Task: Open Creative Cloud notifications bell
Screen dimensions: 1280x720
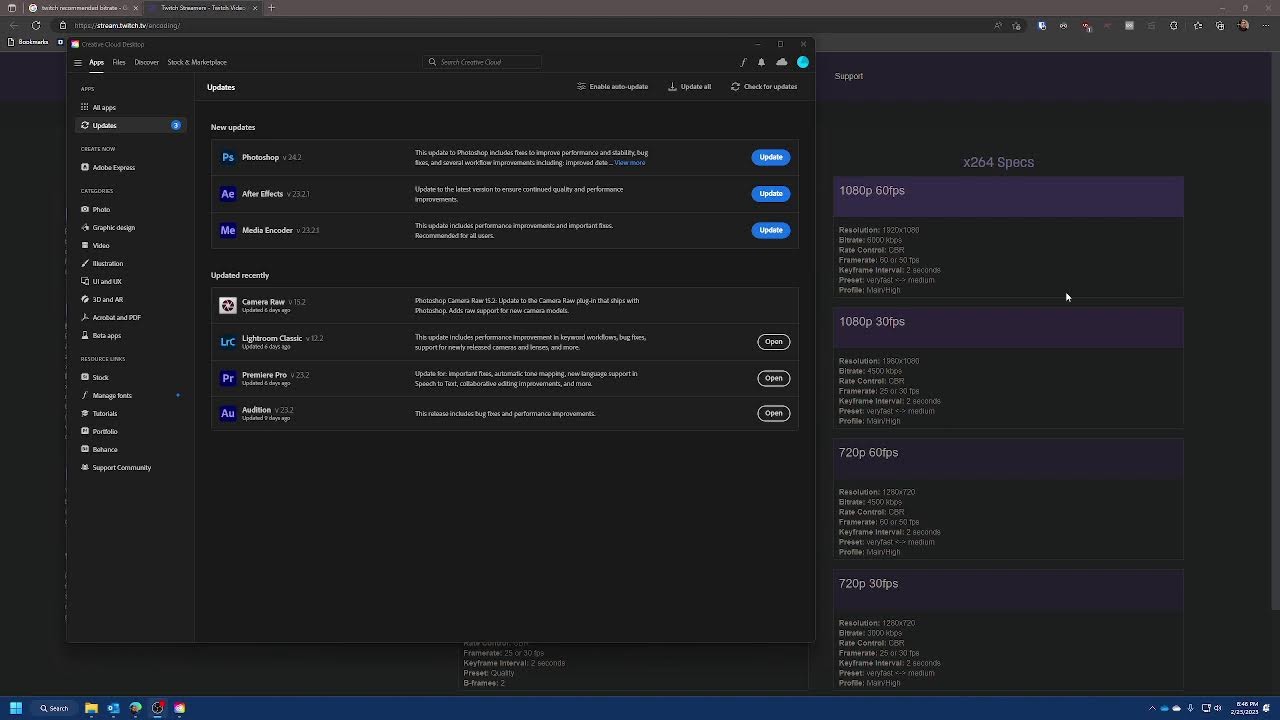Action: [761, 63]
